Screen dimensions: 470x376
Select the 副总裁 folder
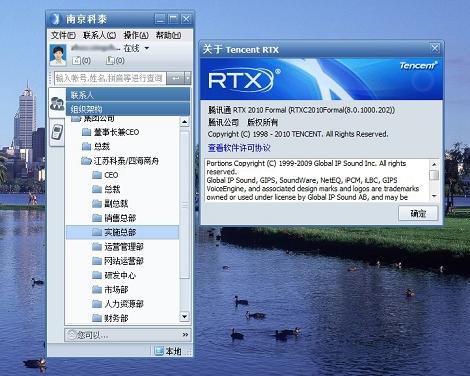(110, 203)
